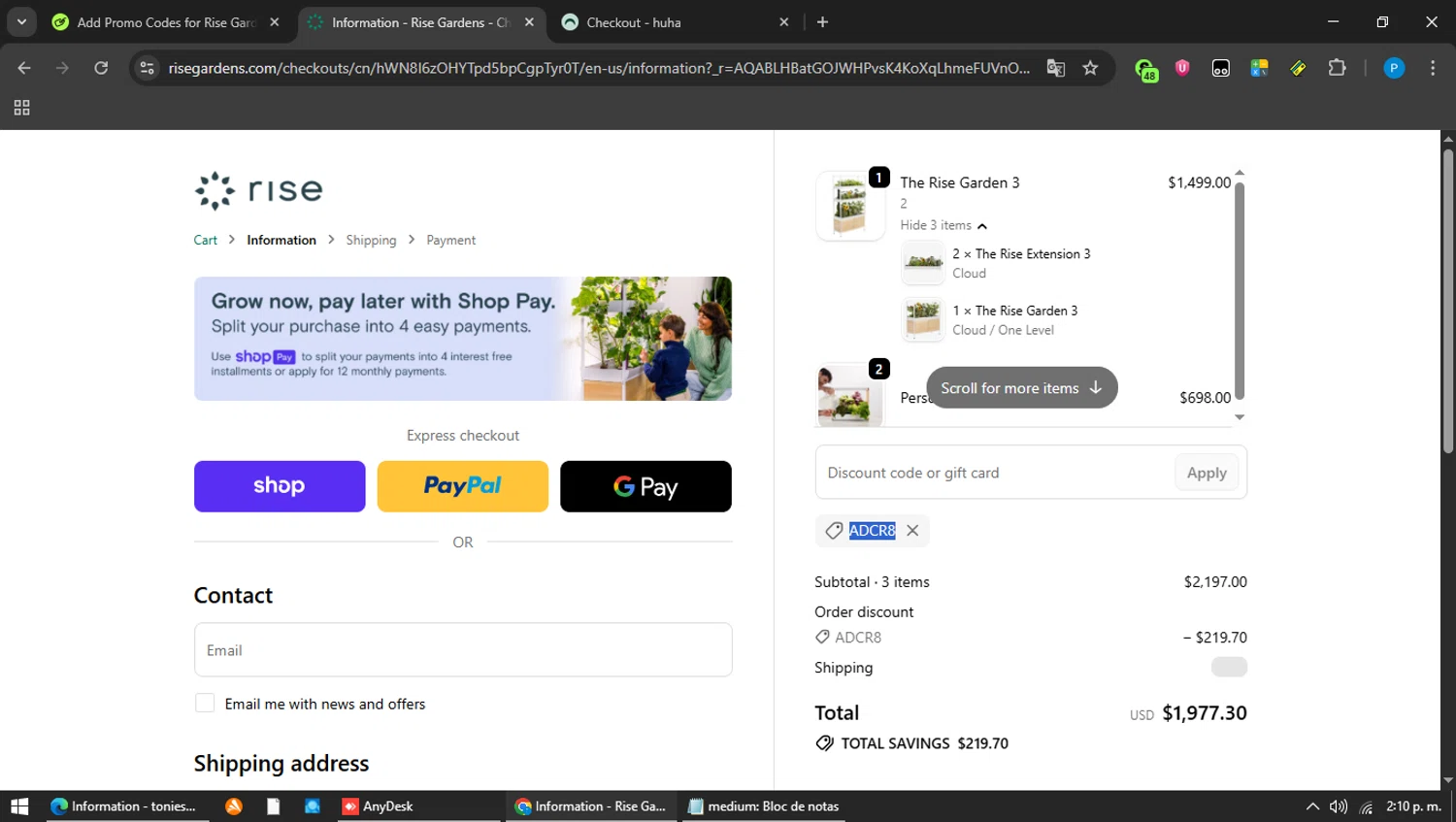This screenshot has width=1456, height=822.
Task: Remove the ADCR8 discount code
Action: [912, 530]
